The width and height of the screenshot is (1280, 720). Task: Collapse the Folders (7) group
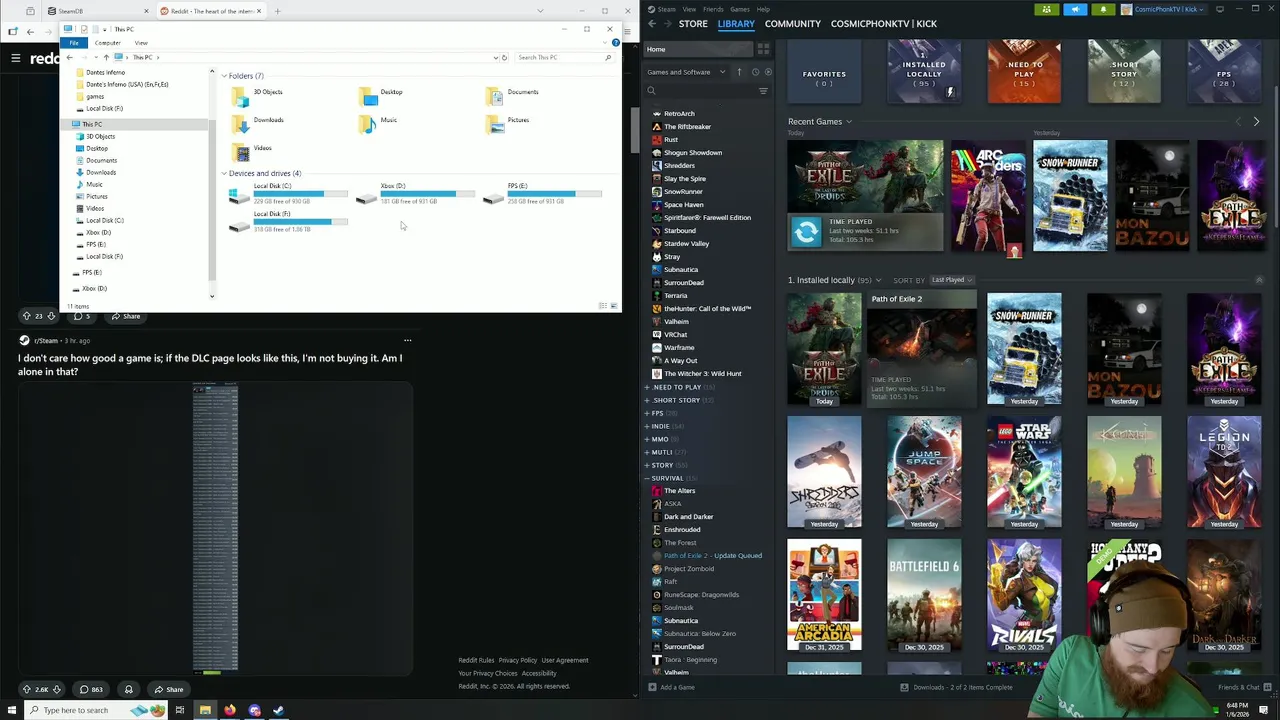coord(224,76)
